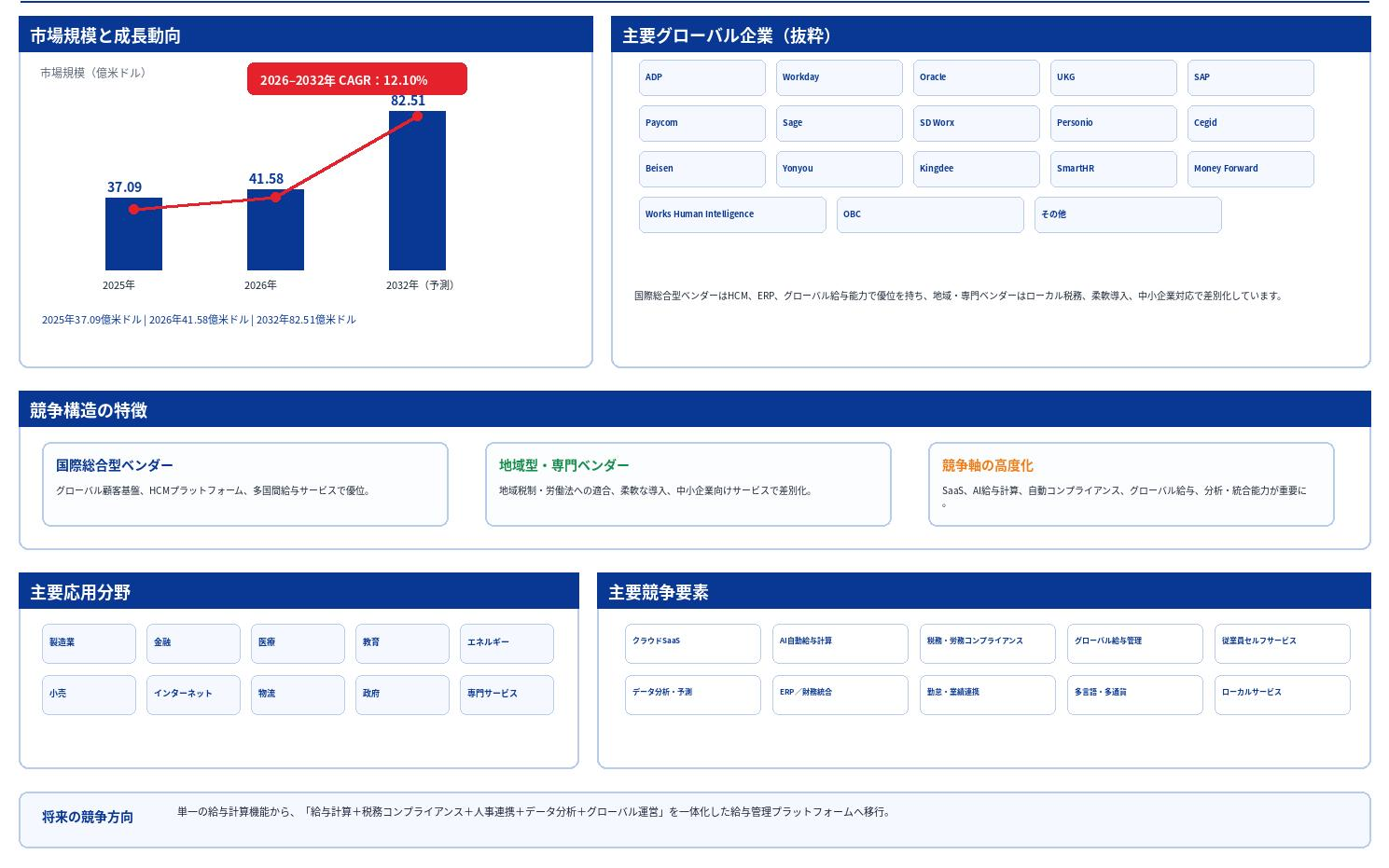
Task: Select the 医療 application tag
Action: 298,643
